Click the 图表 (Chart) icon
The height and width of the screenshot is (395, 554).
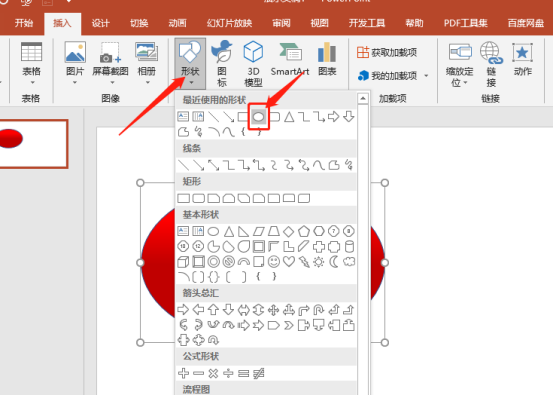tap(327, 52)
